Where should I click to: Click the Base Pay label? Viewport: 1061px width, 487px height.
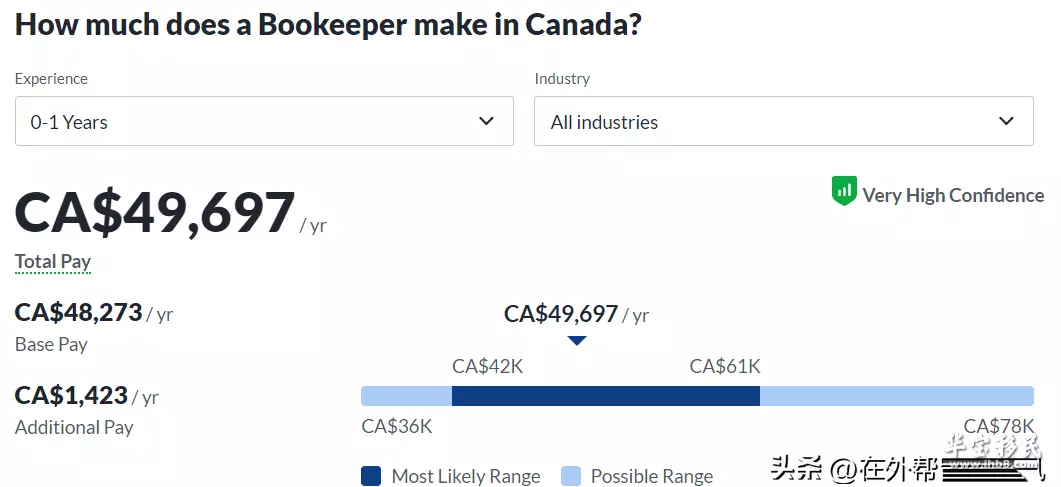tap(51, 344)
